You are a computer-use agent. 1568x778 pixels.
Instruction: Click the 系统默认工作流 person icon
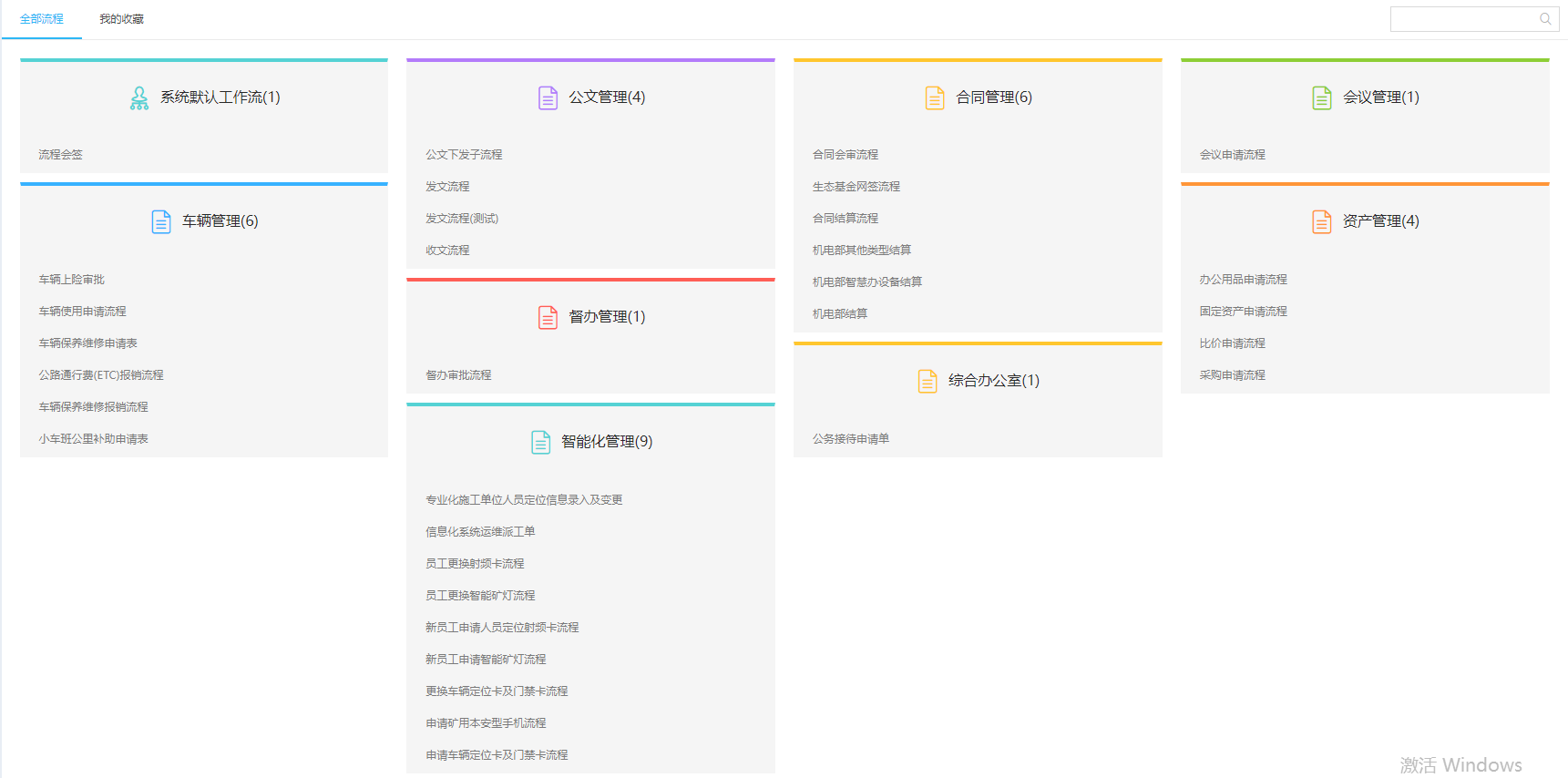tap(138, 98)
